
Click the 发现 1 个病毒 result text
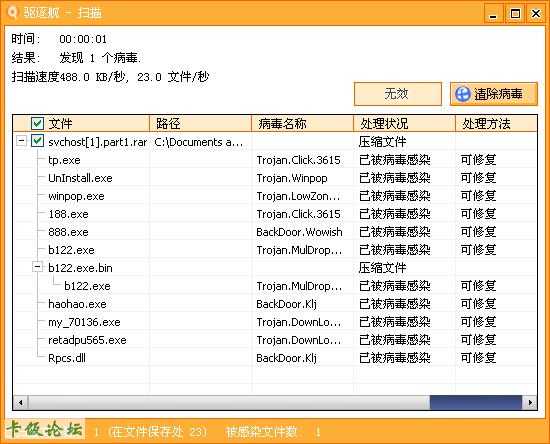(100, 58)
